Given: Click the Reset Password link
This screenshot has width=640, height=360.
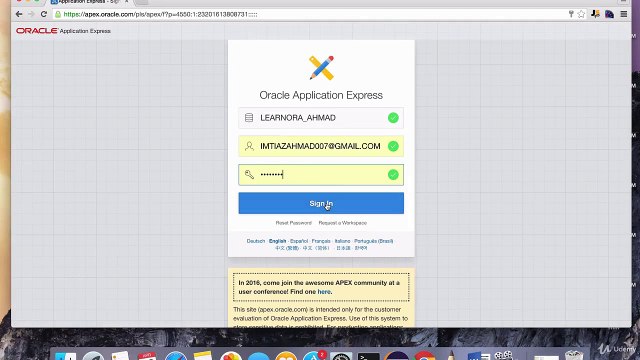Looking at the screenshot, I should pos(293,223).
